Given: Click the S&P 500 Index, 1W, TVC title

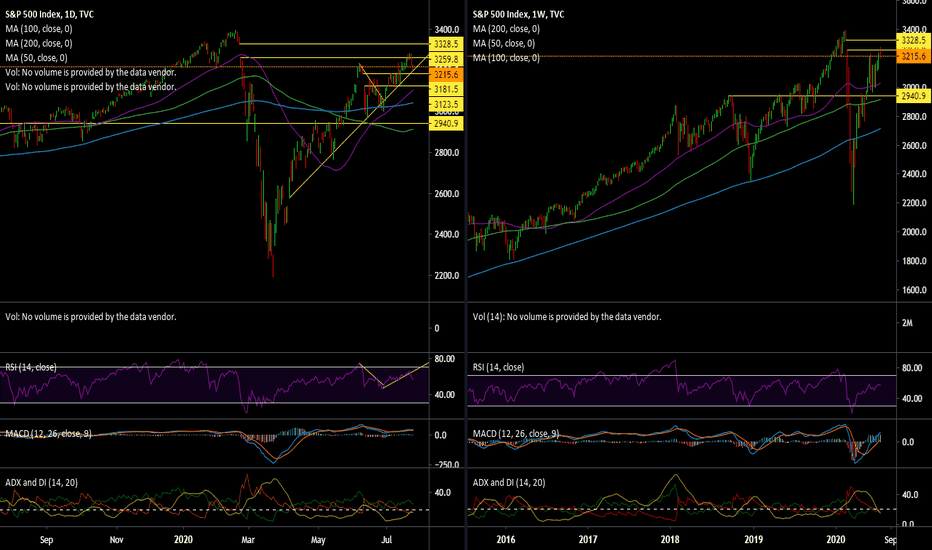Looking at the screenshot, I should [x=518, y=14].
